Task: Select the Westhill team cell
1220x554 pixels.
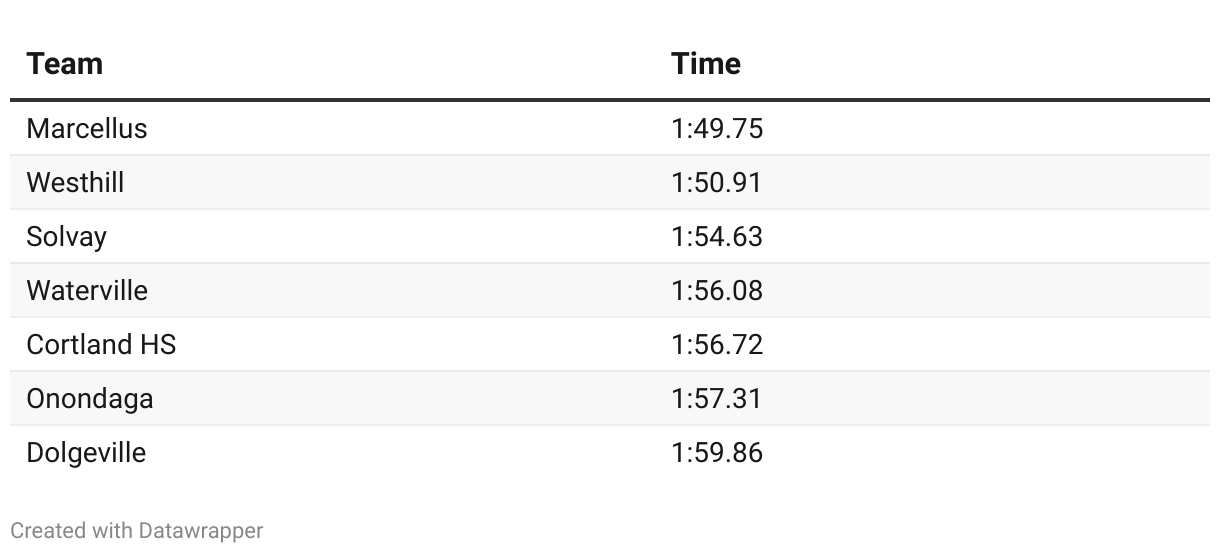Action: tap(76, 183)
